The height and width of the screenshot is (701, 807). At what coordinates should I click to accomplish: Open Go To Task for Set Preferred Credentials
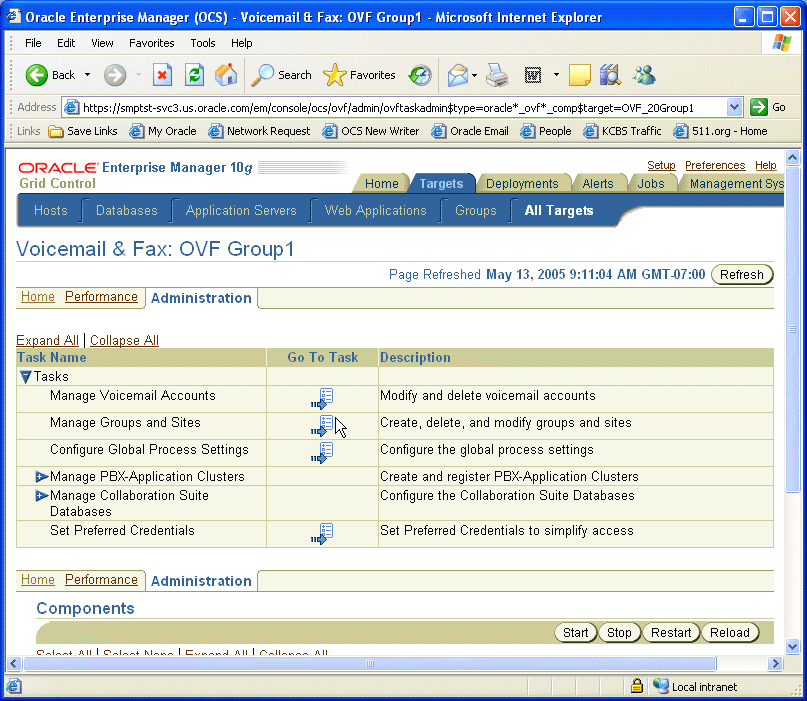pos(322,534)
